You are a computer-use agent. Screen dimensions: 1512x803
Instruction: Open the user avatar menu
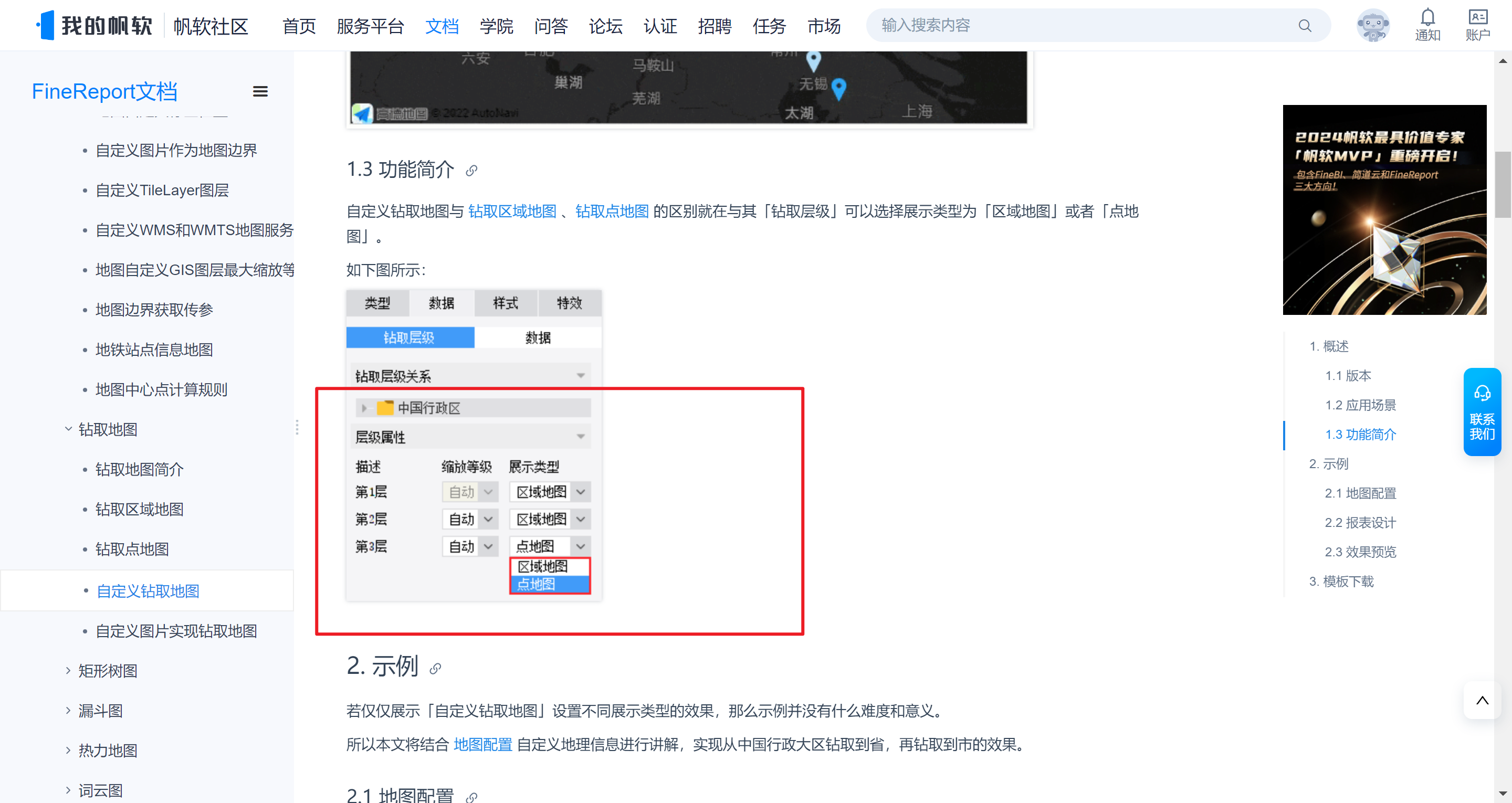click(1373, 25)
